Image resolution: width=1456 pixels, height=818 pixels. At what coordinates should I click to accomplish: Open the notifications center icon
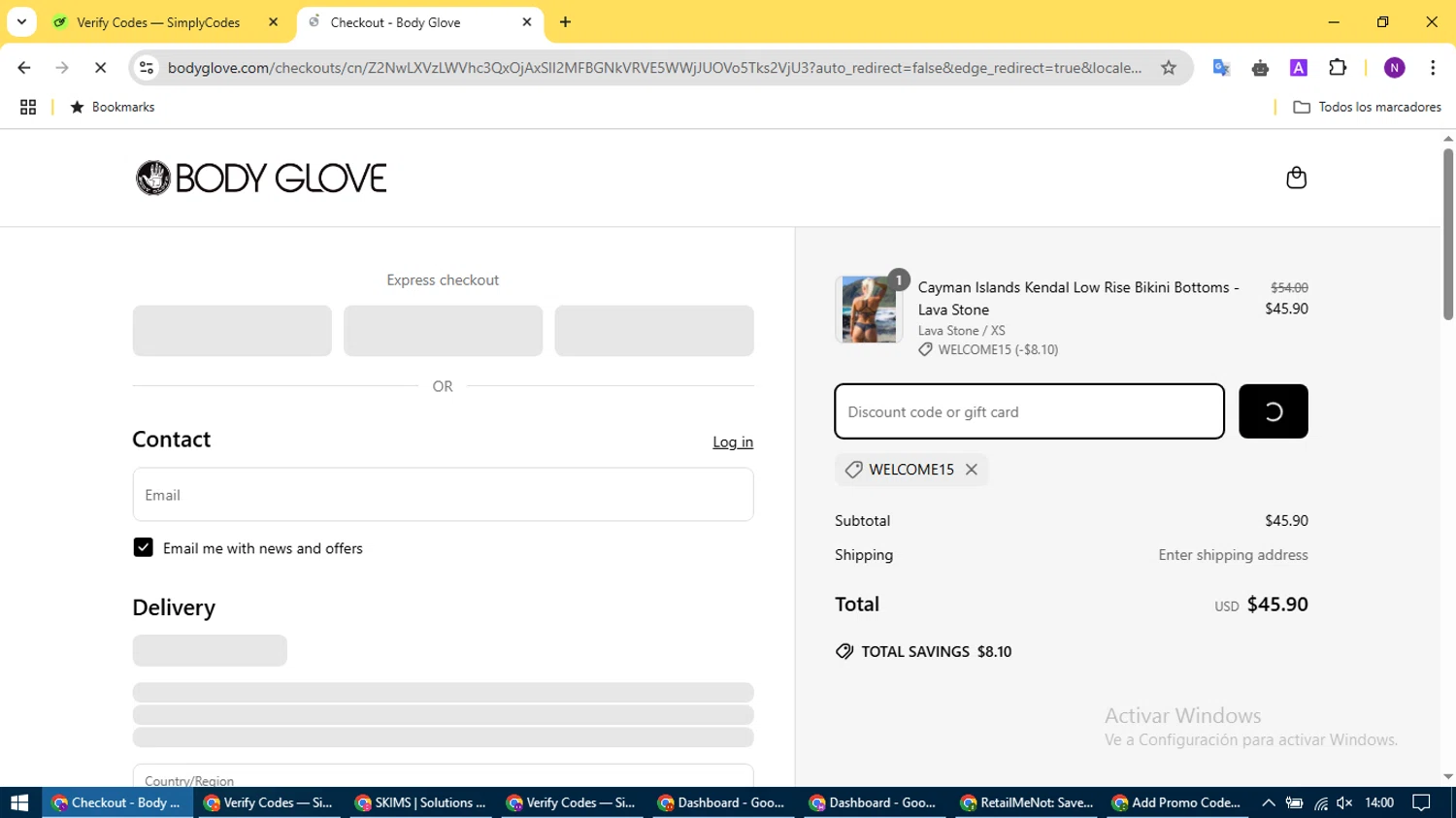pyautogui.click(x=1421, y=802)
